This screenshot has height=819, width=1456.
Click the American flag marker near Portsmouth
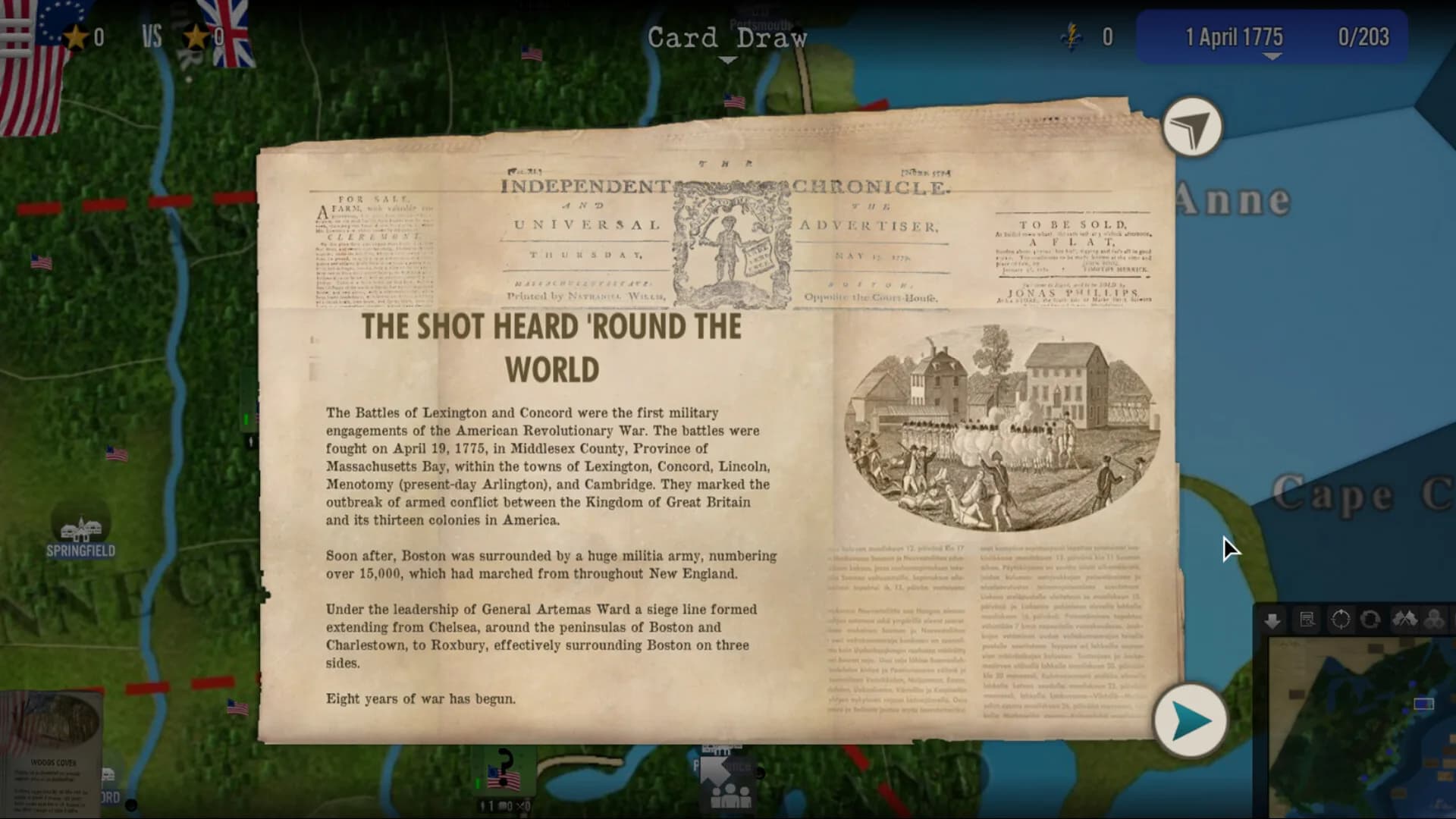point(734,102)
